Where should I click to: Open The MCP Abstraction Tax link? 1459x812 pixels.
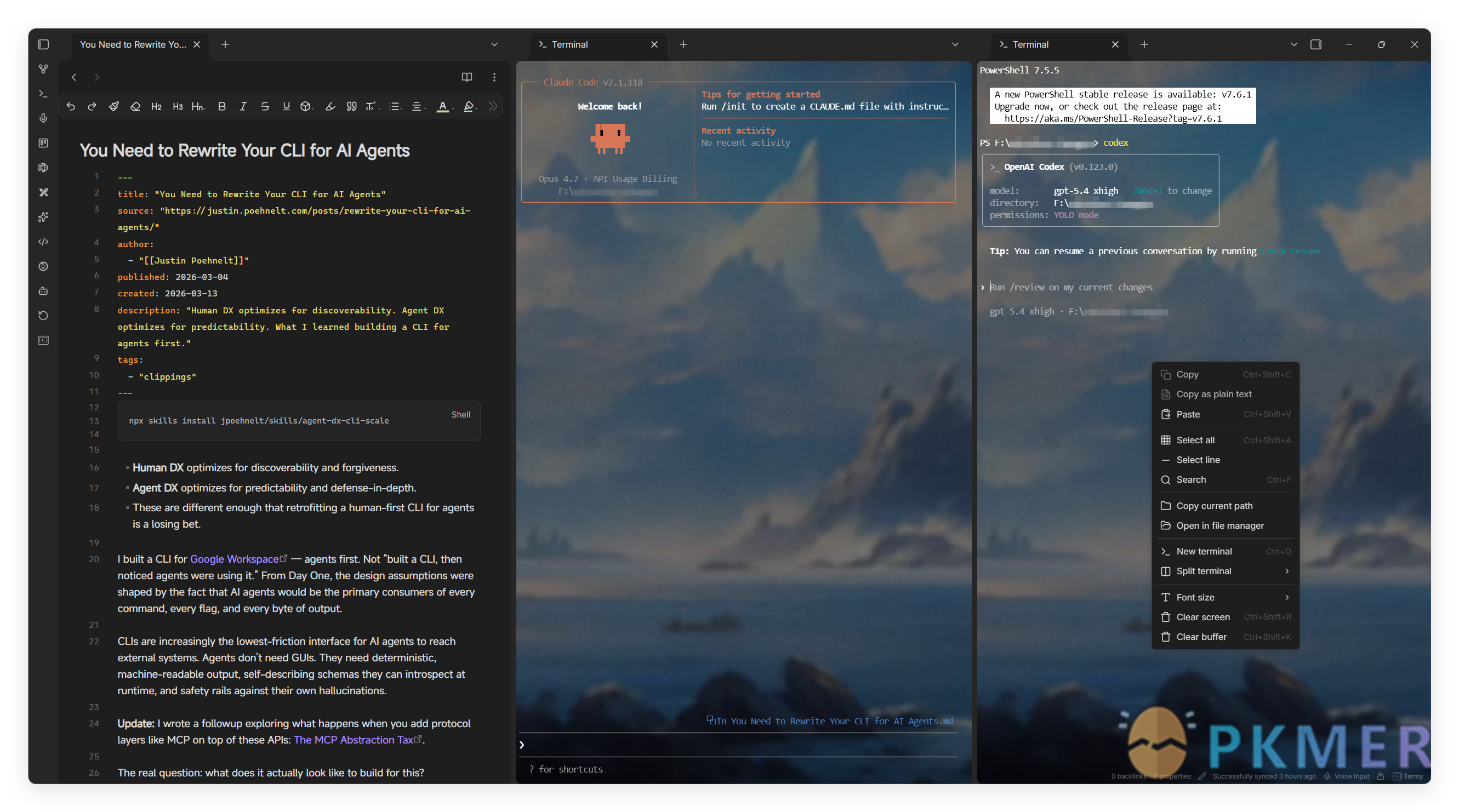click(354, 740)
